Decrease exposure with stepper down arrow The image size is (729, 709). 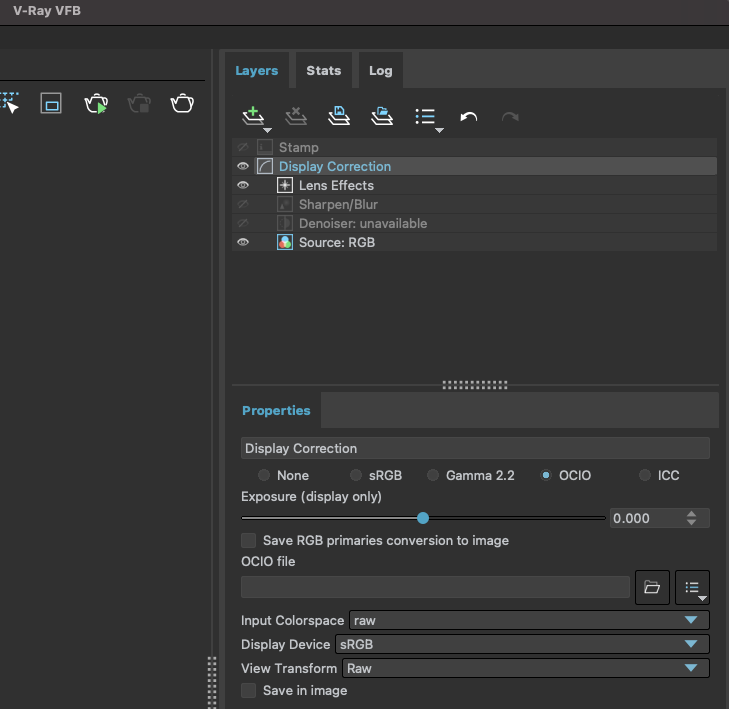[692, 523]
